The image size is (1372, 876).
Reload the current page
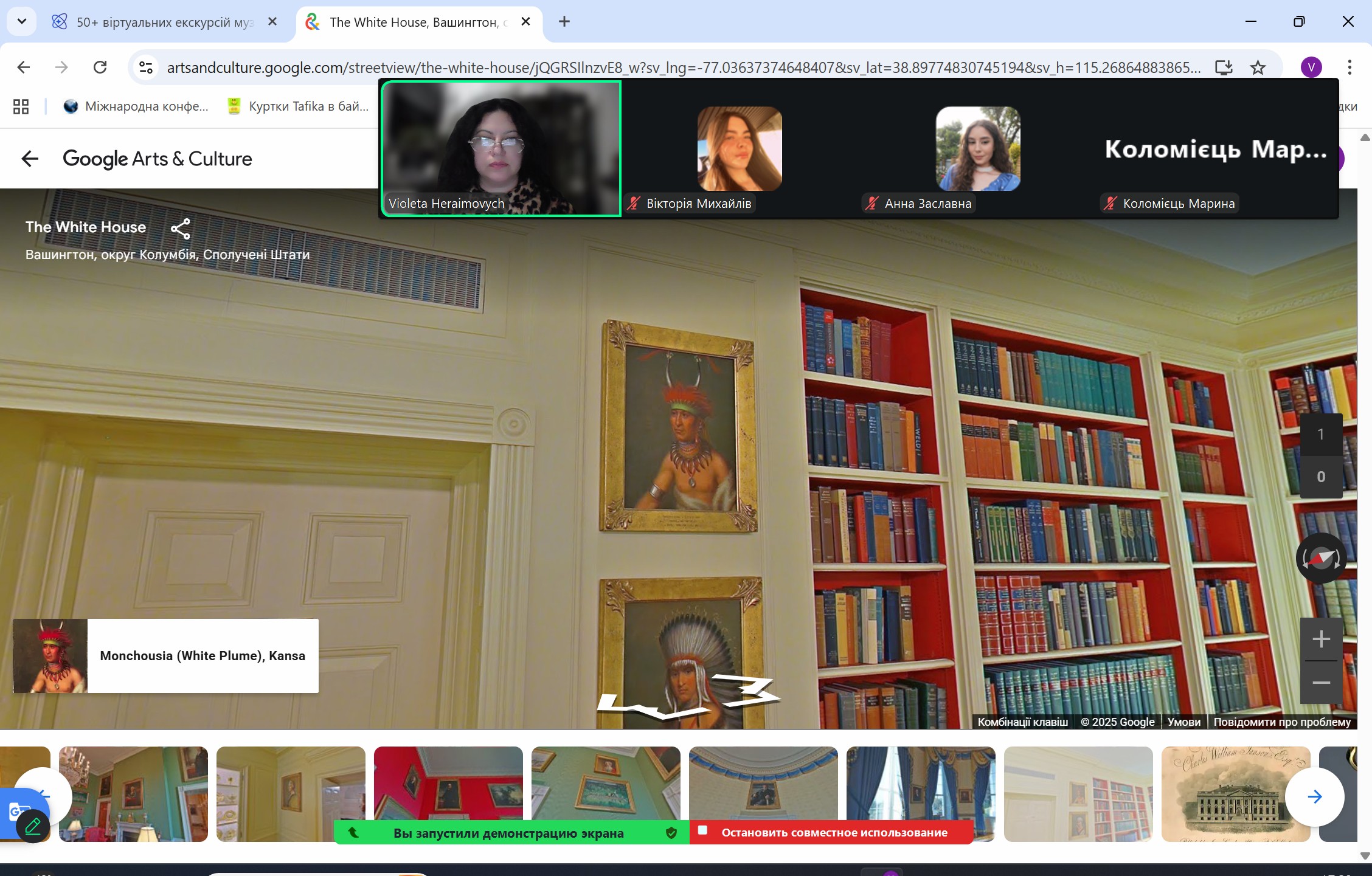(x=100, y=67)
